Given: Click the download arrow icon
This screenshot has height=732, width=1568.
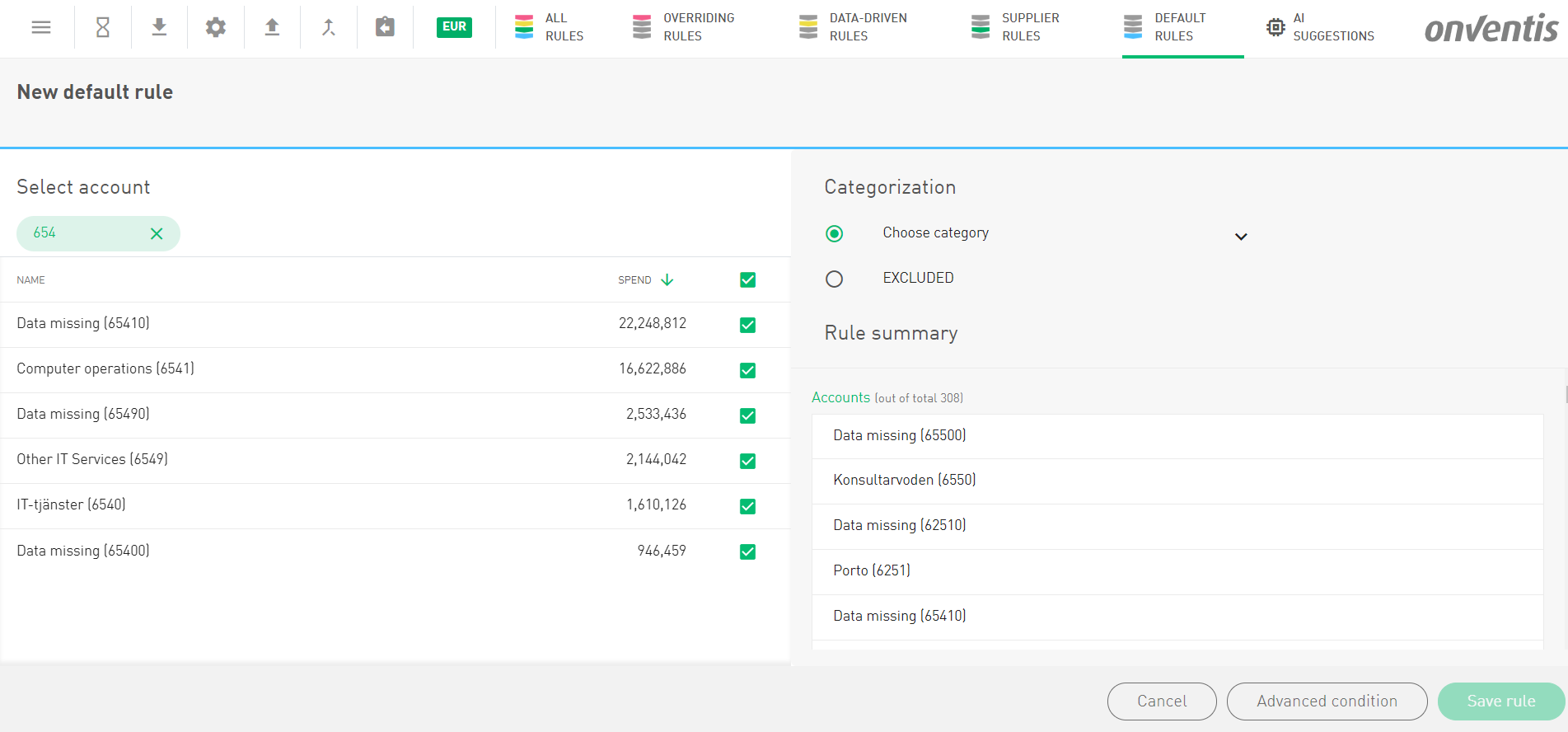Looking at the screenshot, I should [x=160, y=27].
